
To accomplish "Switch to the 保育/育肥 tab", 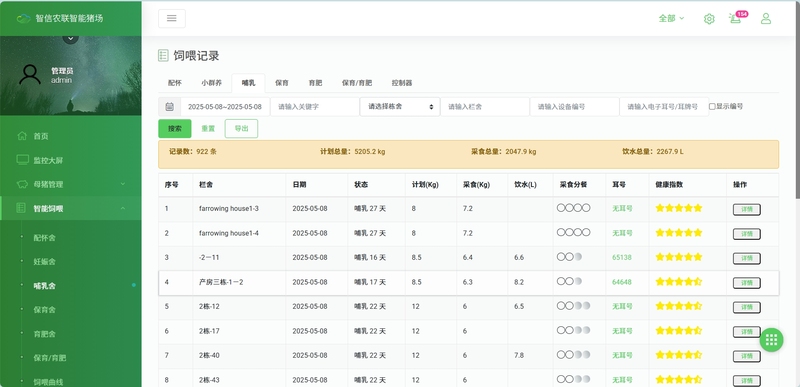I will tap(357, 83).
